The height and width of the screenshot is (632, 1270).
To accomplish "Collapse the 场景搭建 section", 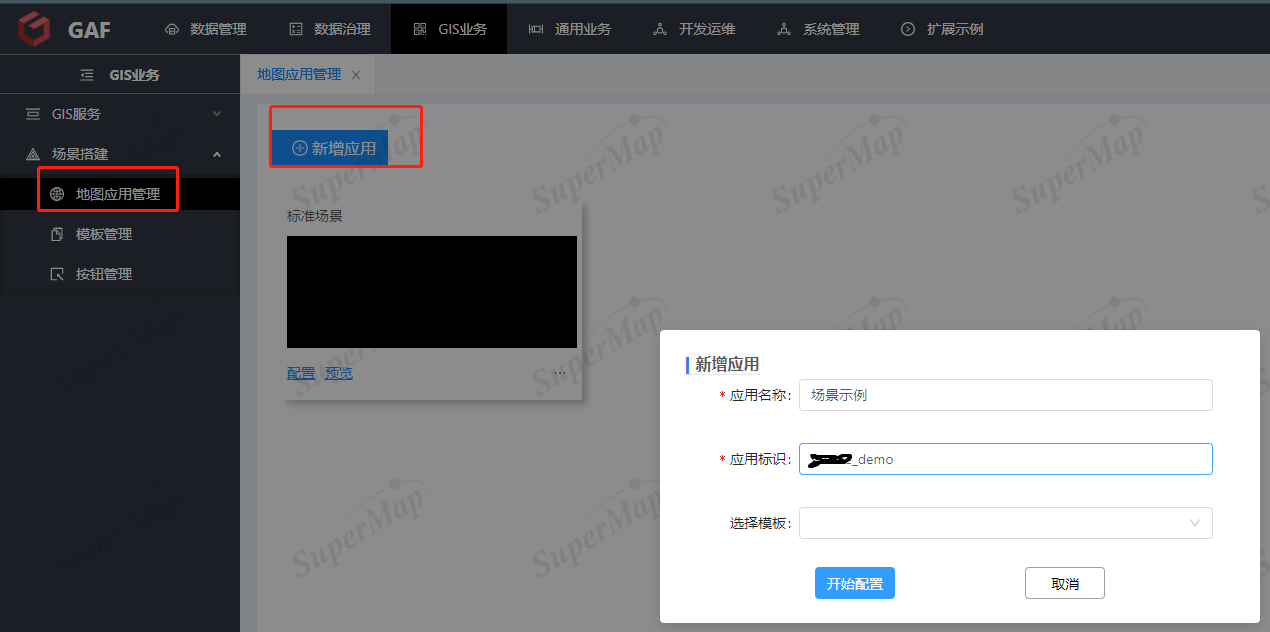I will pos(217,153).
